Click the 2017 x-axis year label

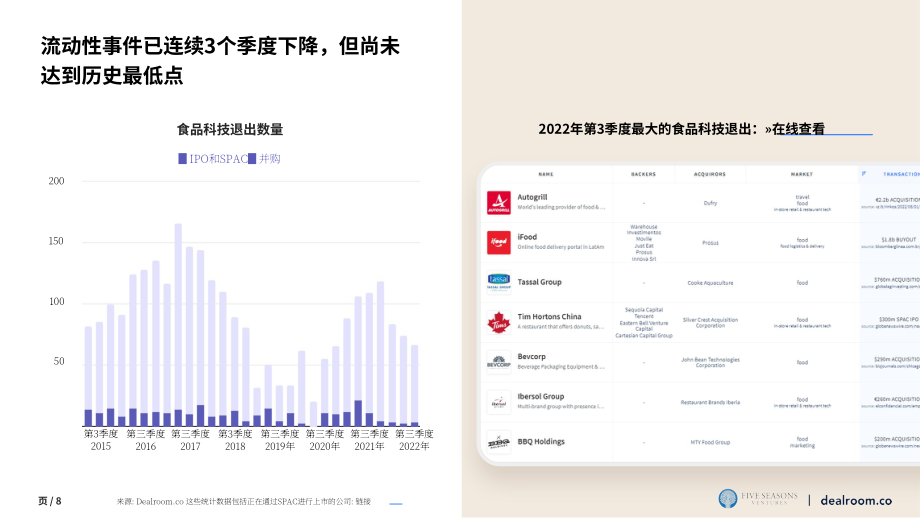tap(190, 446)
